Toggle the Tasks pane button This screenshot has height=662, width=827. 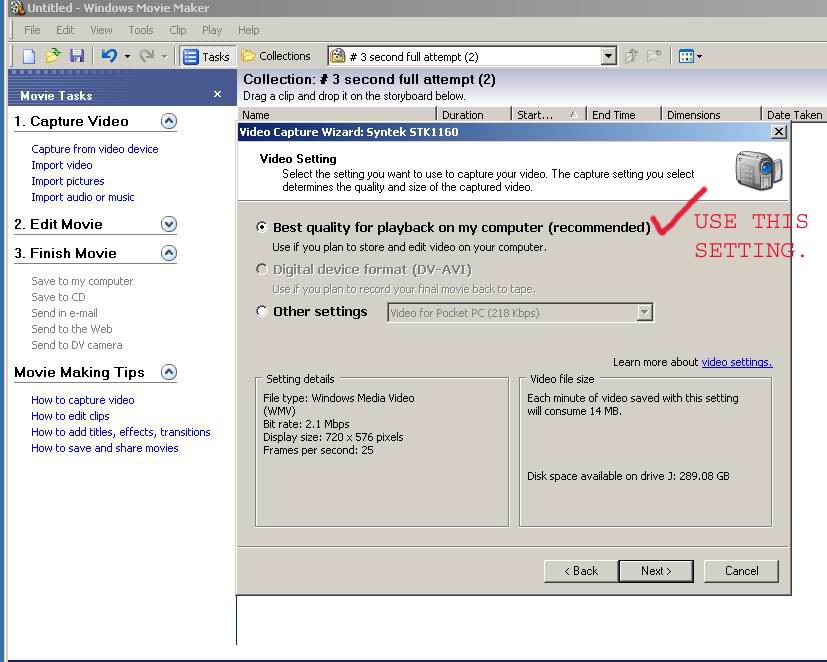pyautogui.click(x=206, y=56)
